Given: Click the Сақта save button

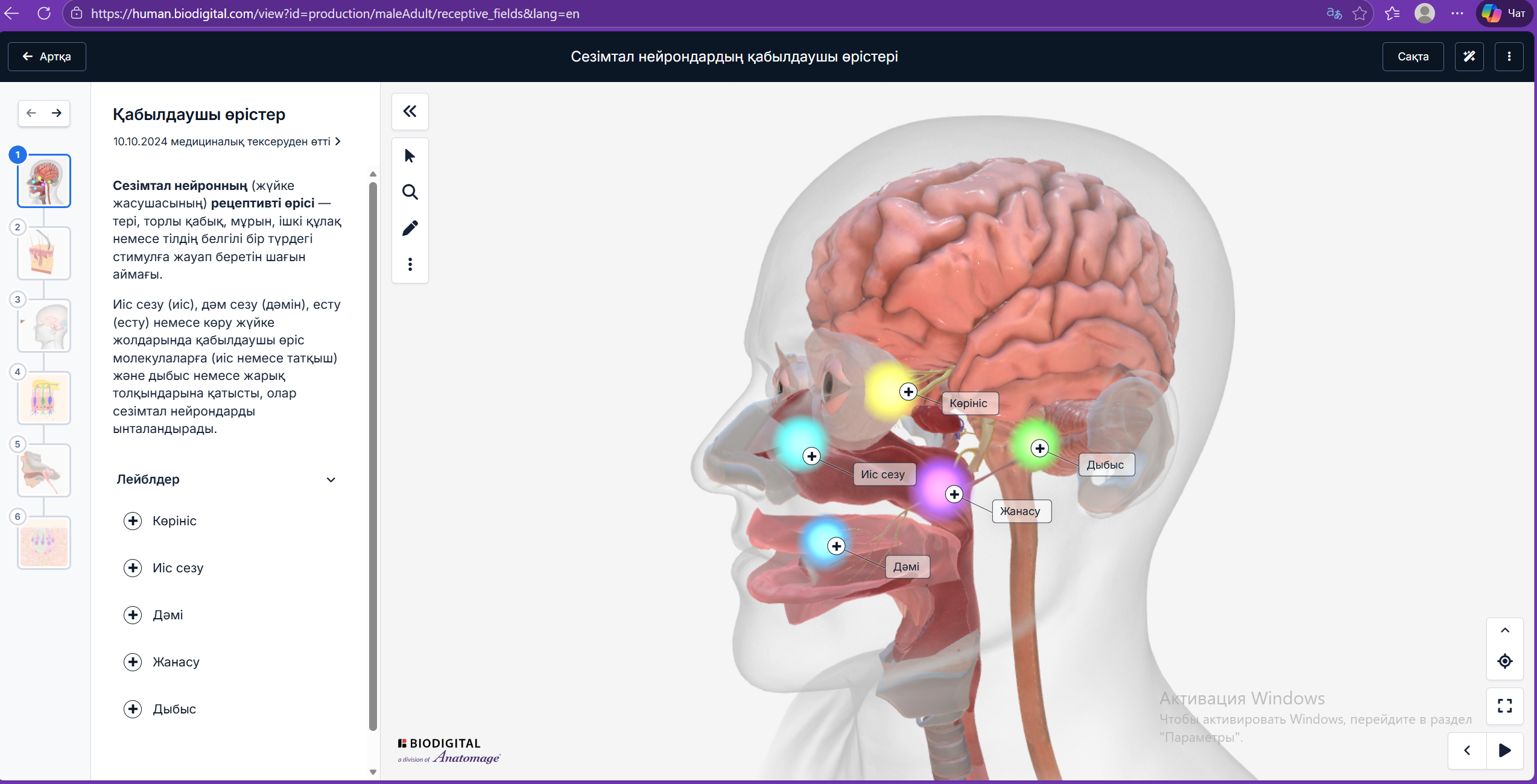Looking at the screenshot, I should coord(1413,57).
